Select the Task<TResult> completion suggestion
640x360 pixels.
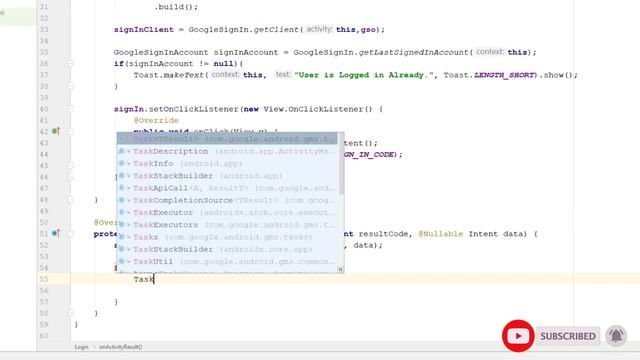tap(227, 139)
